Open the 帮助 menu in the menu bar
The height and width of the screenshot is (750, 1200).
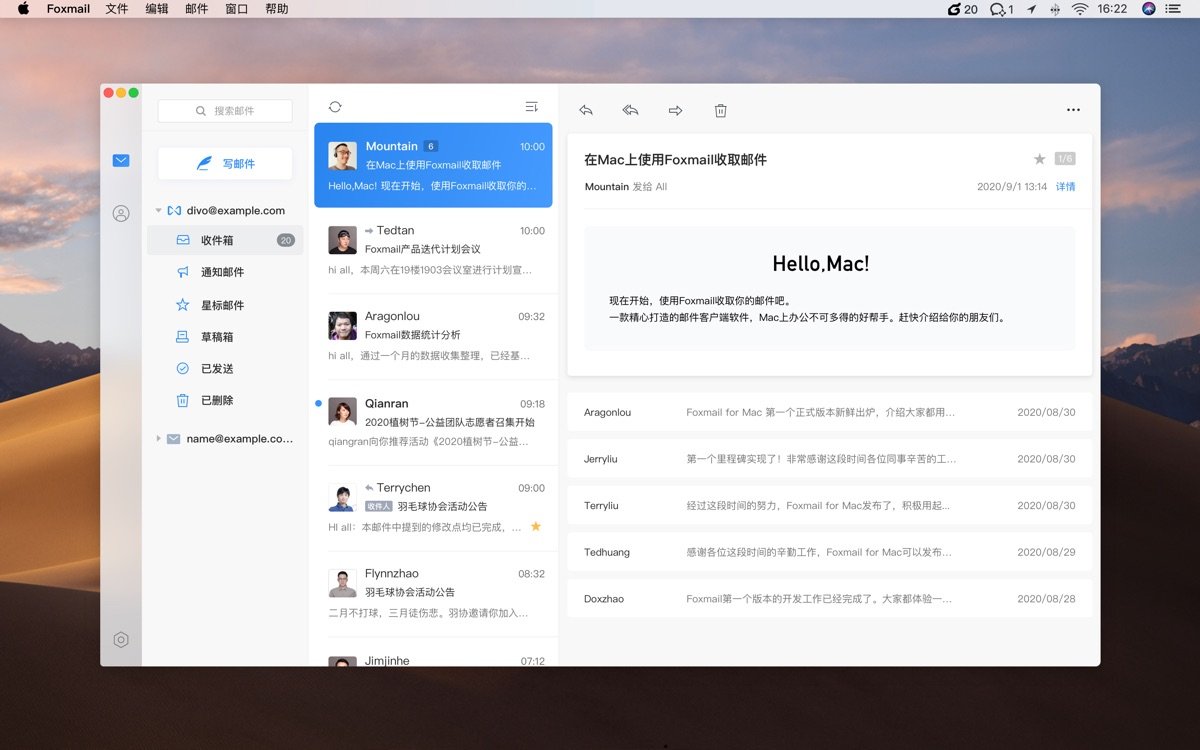(277, 9)
